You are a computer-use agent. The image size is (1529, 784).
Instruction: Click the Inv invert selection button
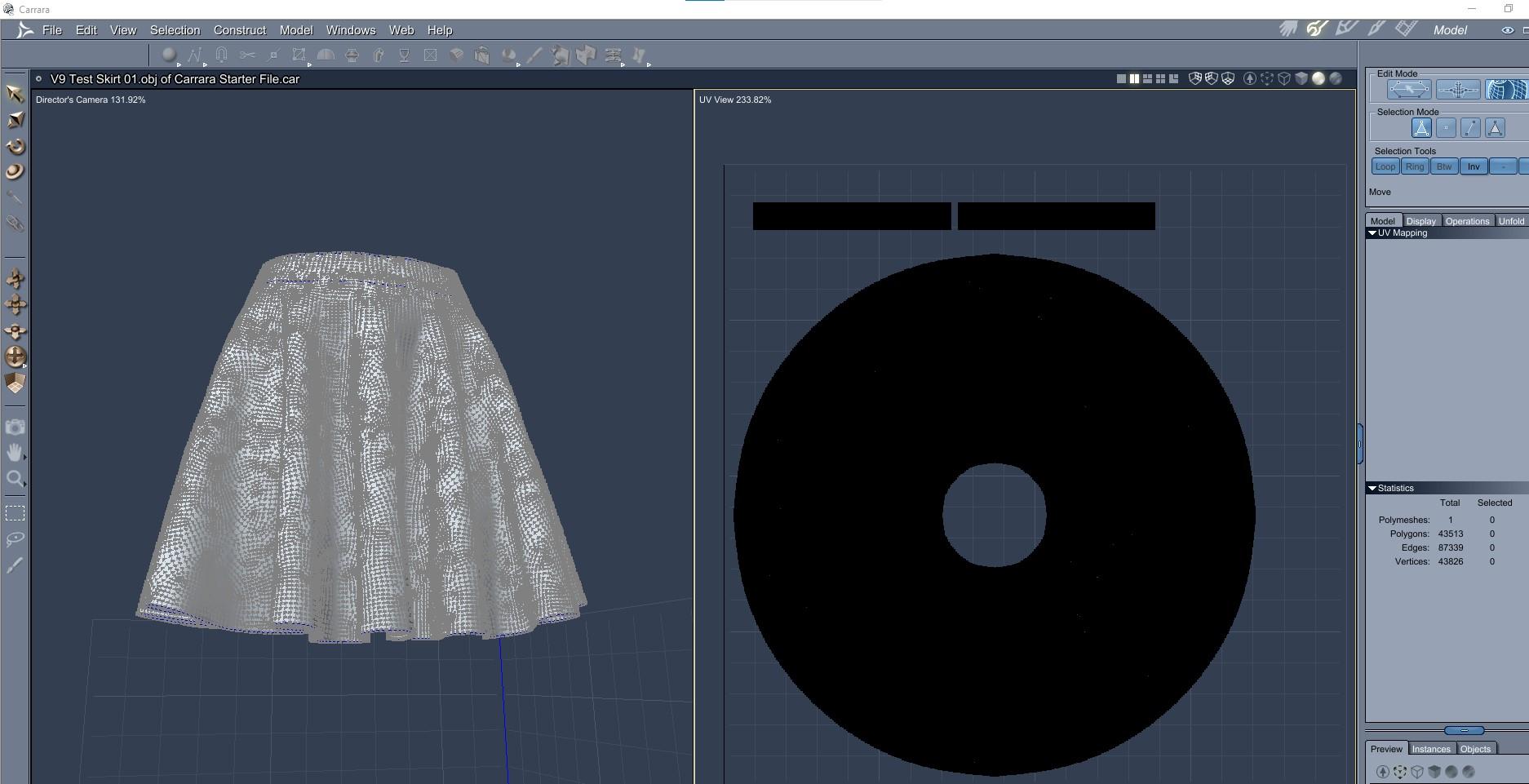[x=1474, y=166]
